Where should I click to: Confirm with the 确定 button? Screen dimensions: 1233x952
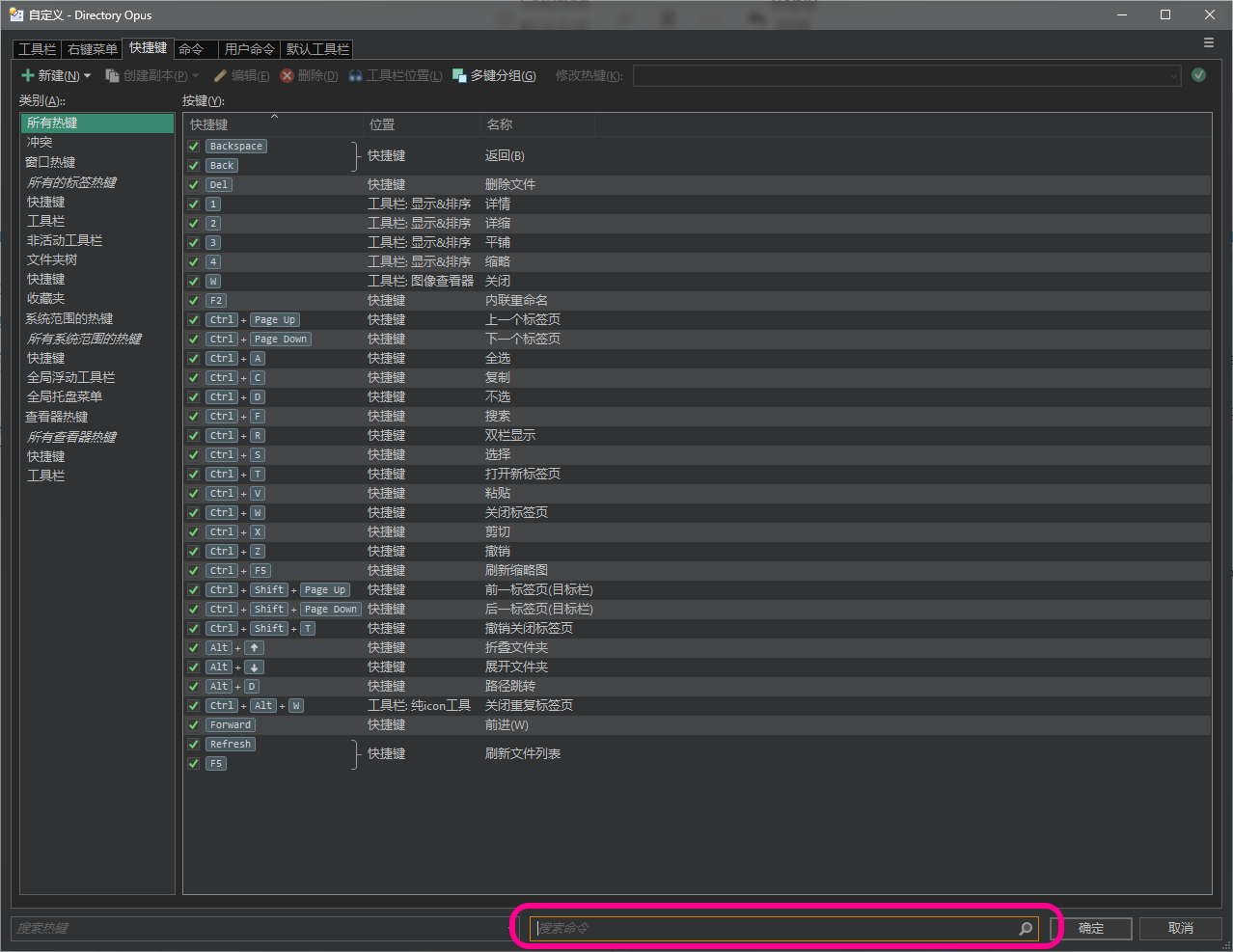(x=1091, y=928)
